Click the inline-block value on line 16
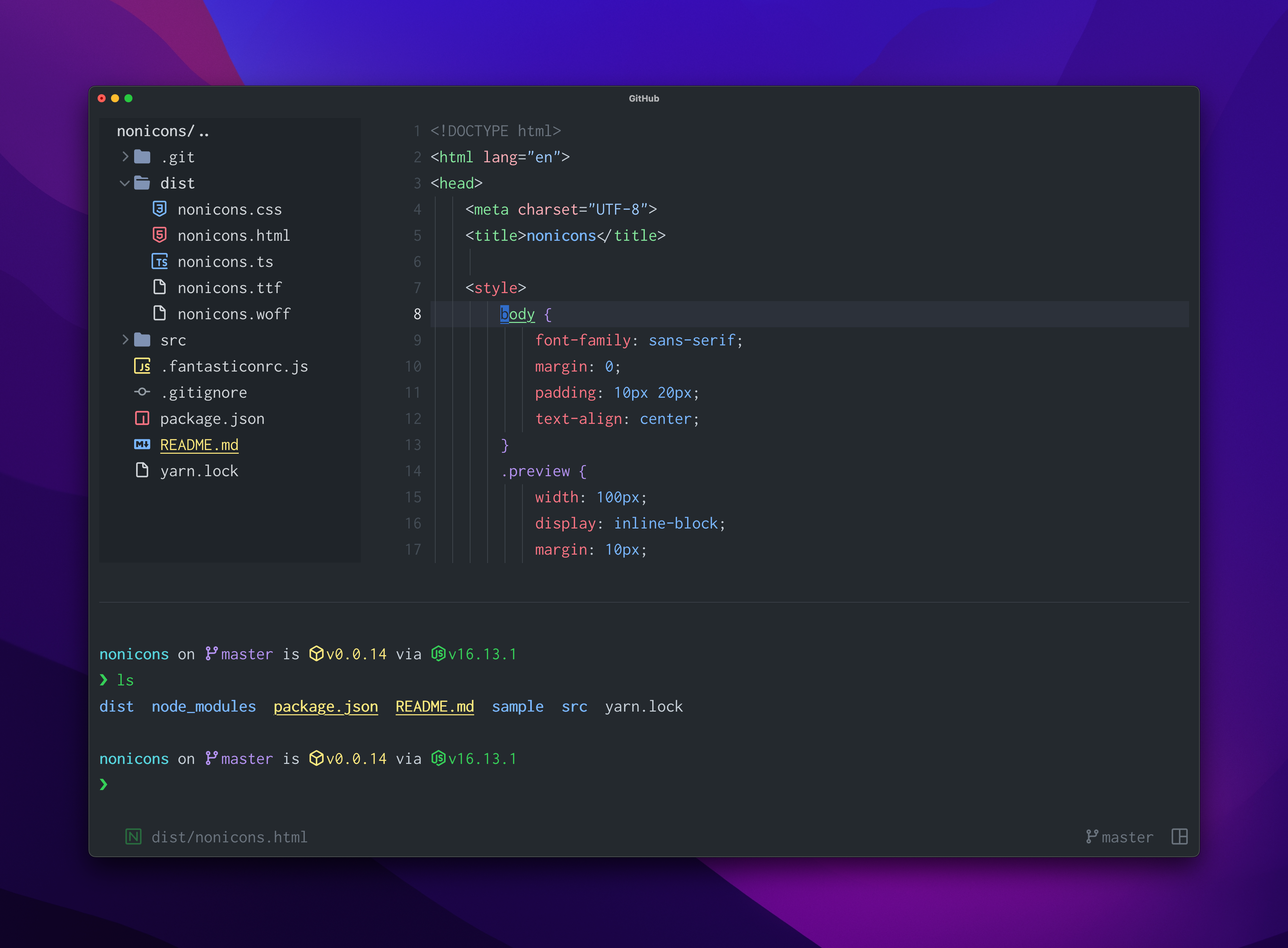Screen dimensions: 1288x948 tap(666, 523)
